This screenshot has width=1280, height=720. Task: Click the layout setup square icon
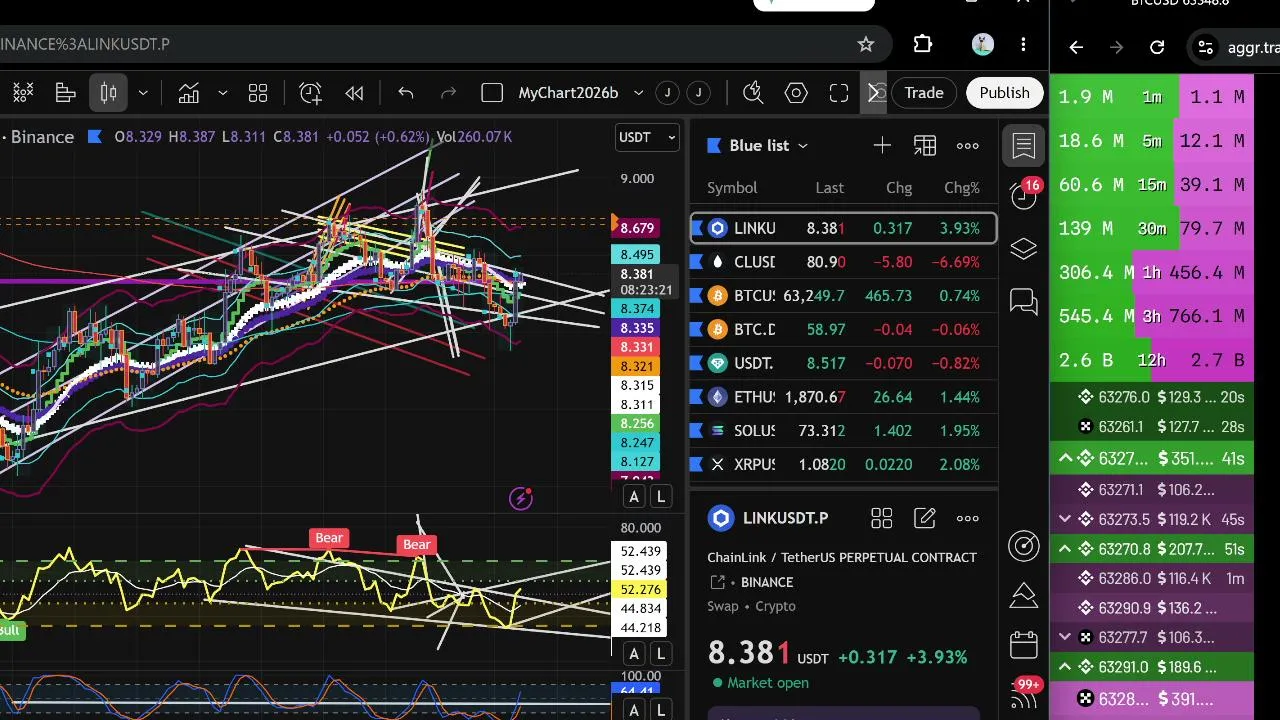[x=492, y=93]
